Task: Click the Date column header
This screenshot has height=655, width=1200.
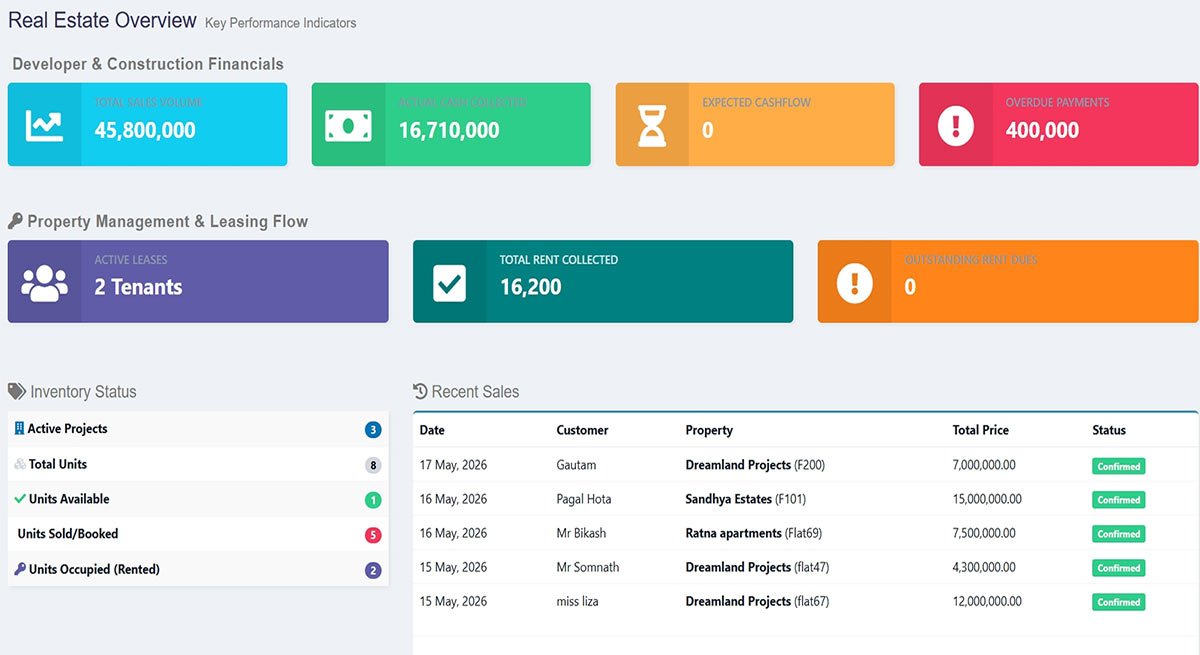Action: click(x=432, y=430)
